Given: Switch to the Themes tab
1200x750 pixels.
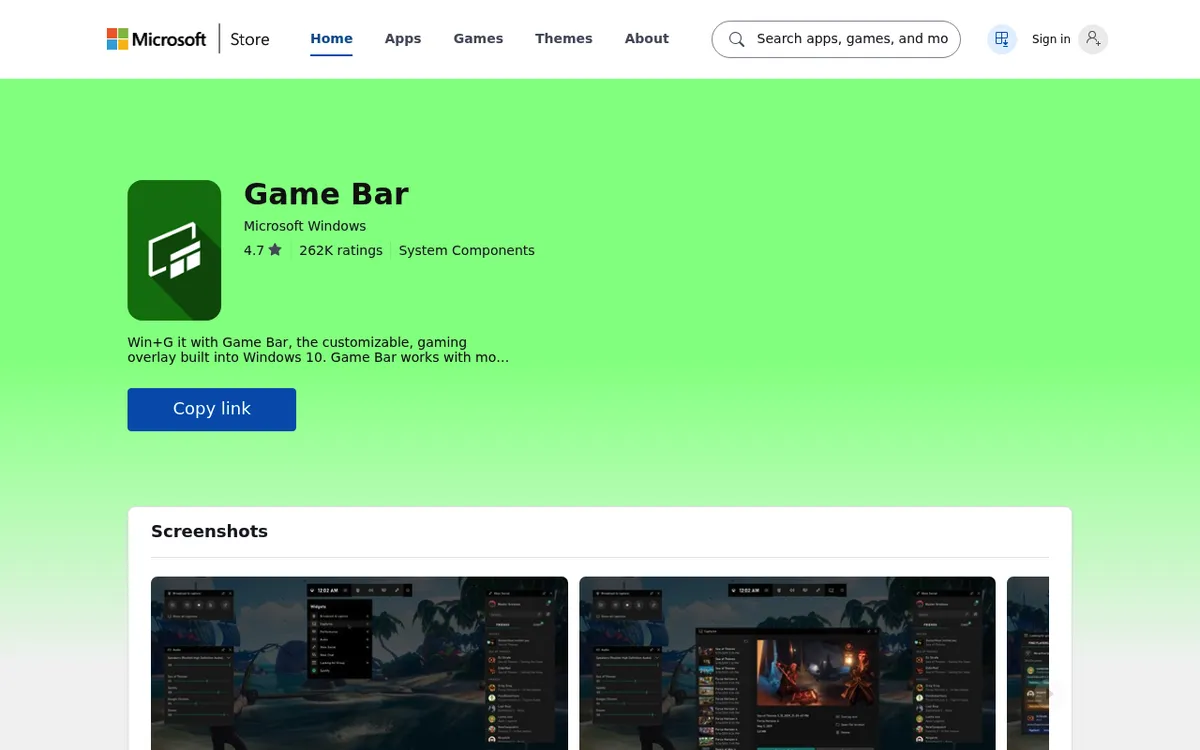Looking at the screenshot, I should click(564, 39).
